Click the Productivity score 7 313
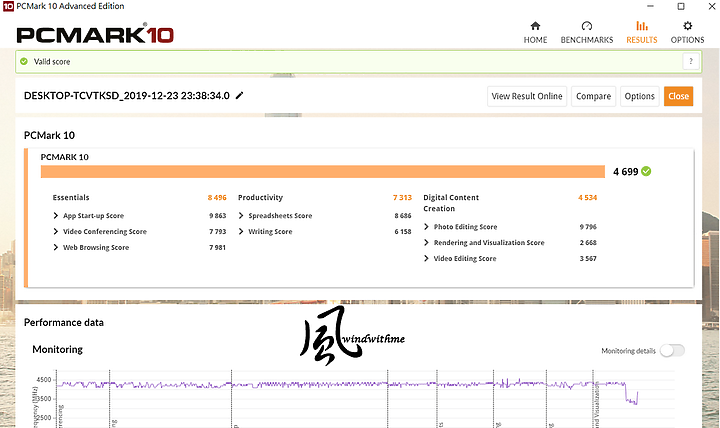Viewport: 720px width, 428px height. pyautogui.click(x=402, y=197)
